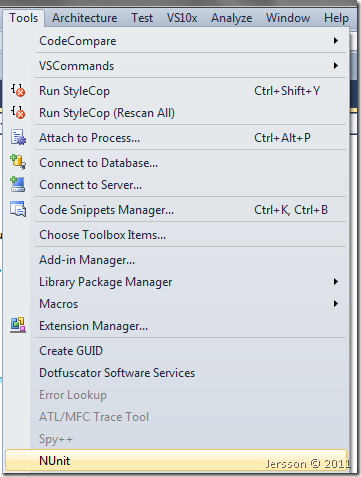This screenshot has width=361, height=477.
Task: Expand the CodeCompare submenu arrow
Action: click(335, 41)
